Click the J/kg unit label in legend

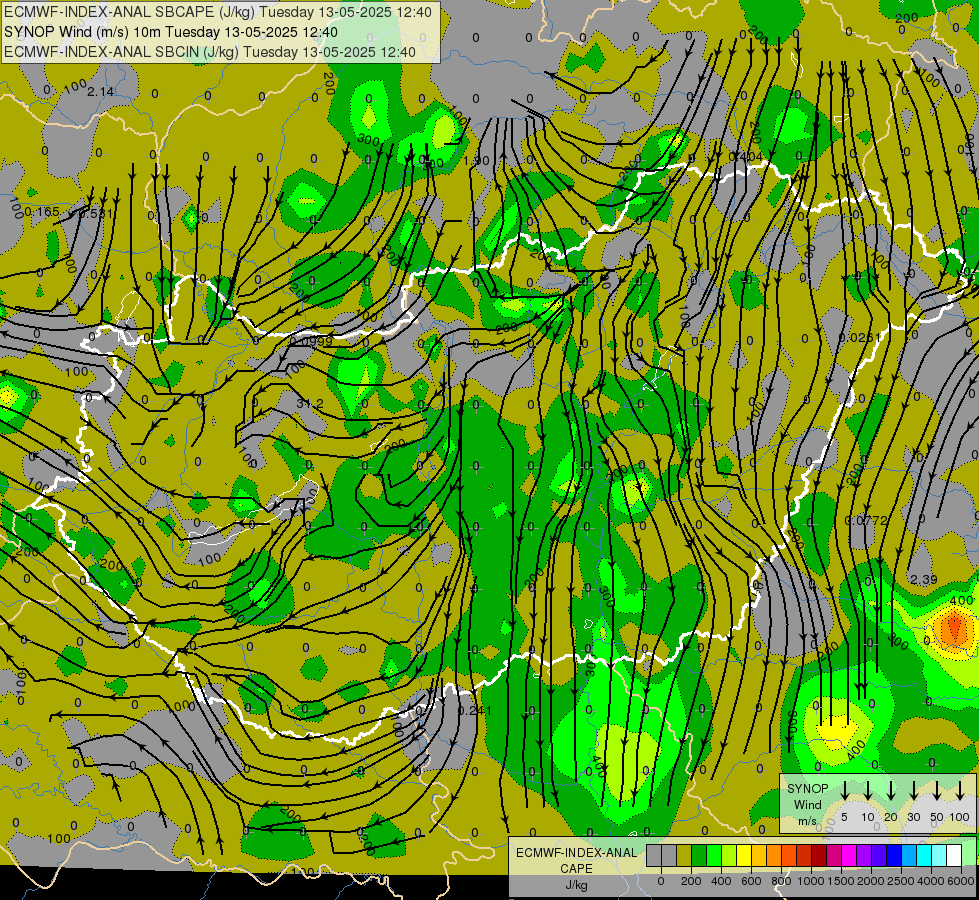pyautogui.click(x=576, y=885)
